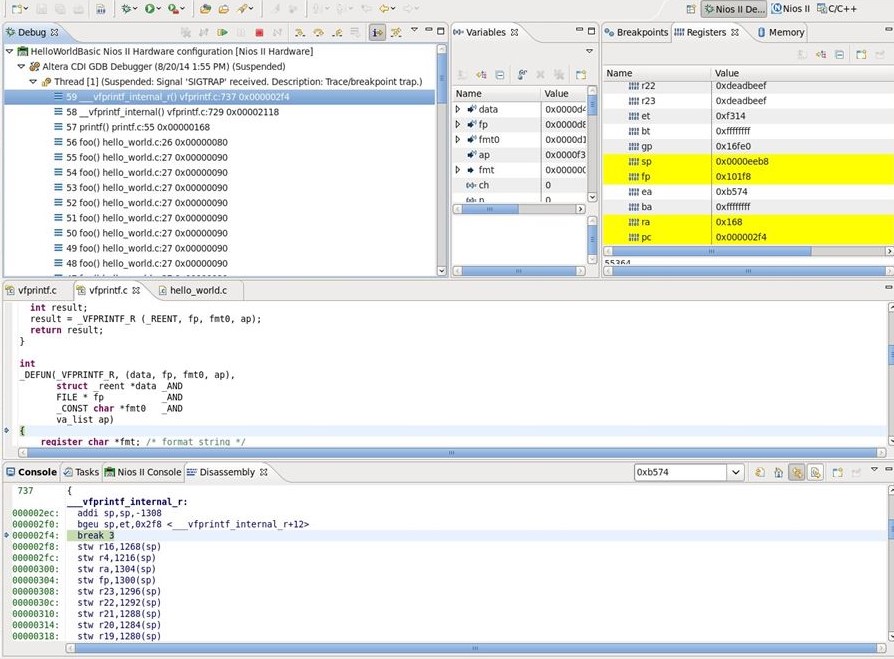894x659 pixels.
Task: Expand the data variable entry
Action: (x=458, y=110)
